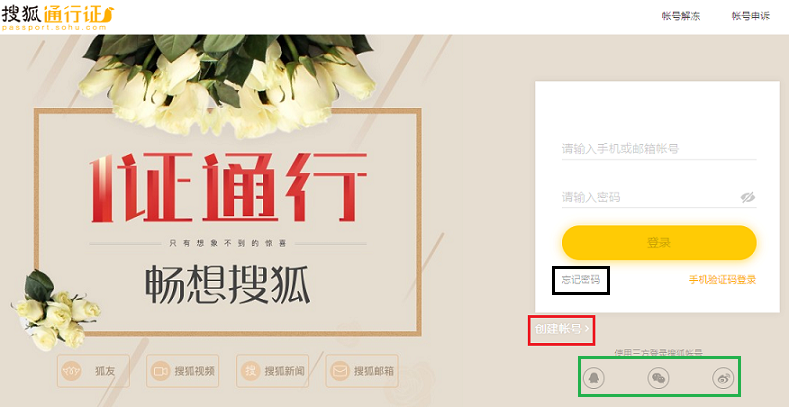Click the WeChat login icon
The width and height of the screenshot is (789, 407).
[658, 378]
